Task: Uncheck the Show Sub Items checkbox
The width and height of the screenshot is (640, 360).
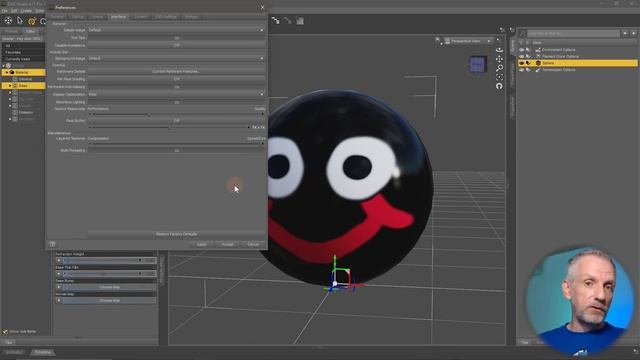Action: [5, 331]
